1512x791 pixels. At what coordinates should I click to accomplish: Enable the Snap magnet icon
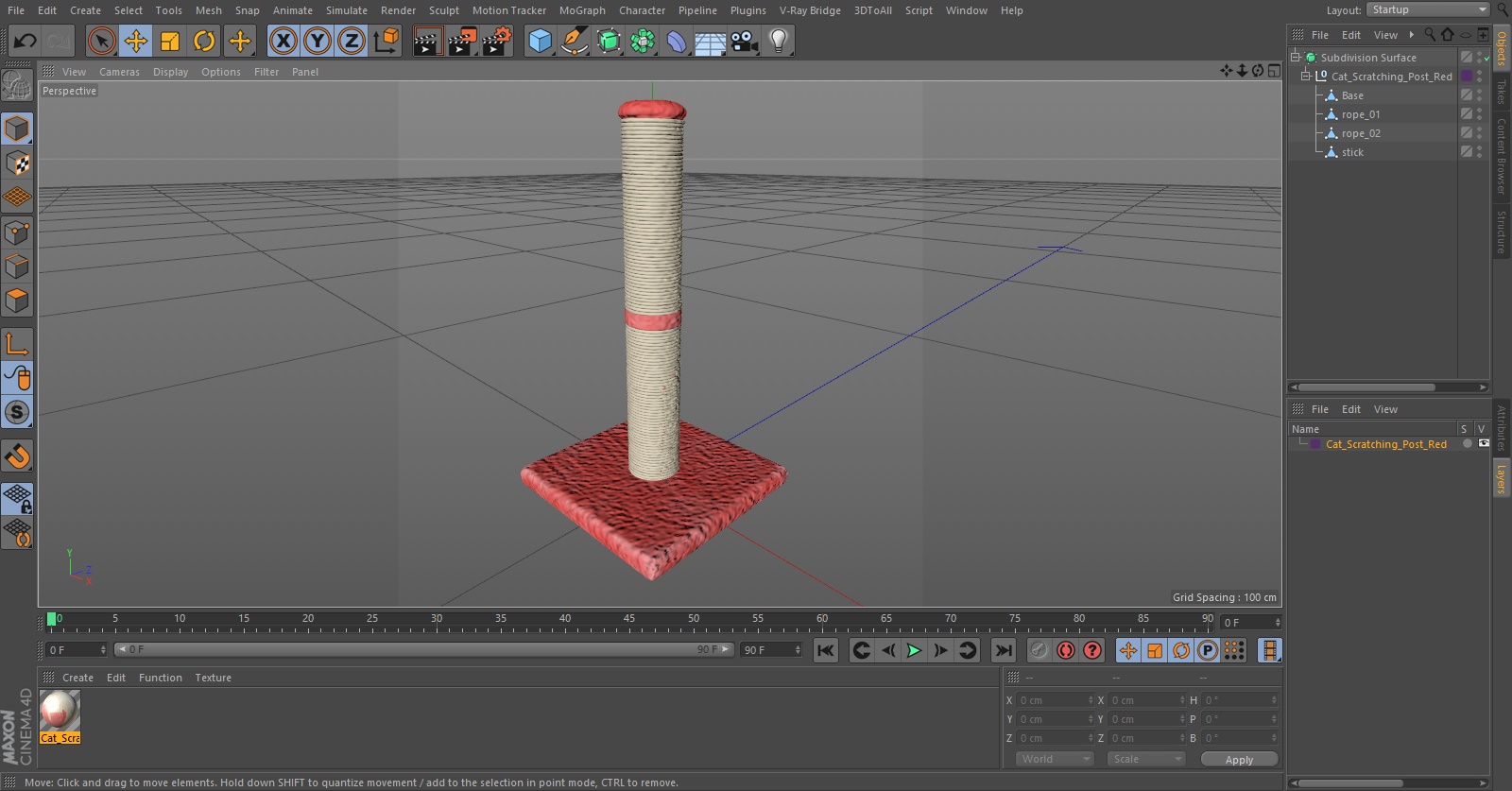tap(17, 456)
